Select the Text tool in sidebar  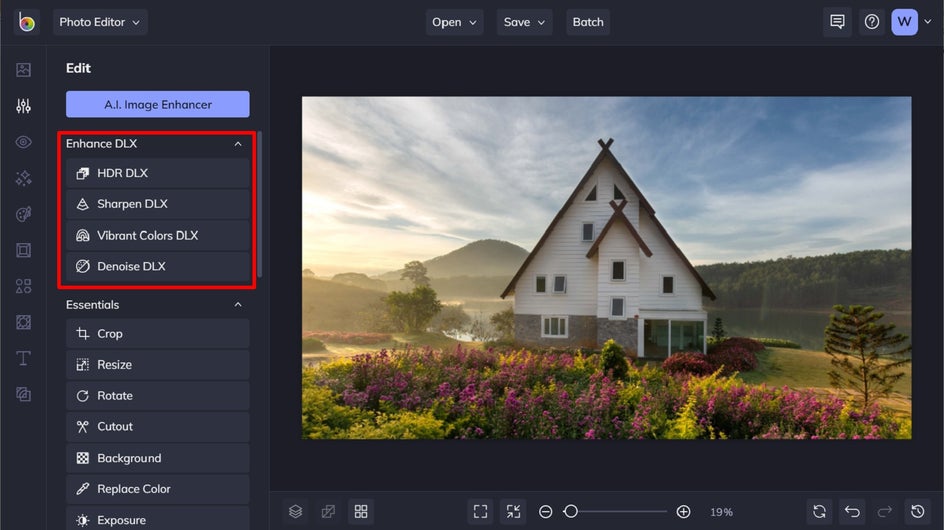point(23,358)
